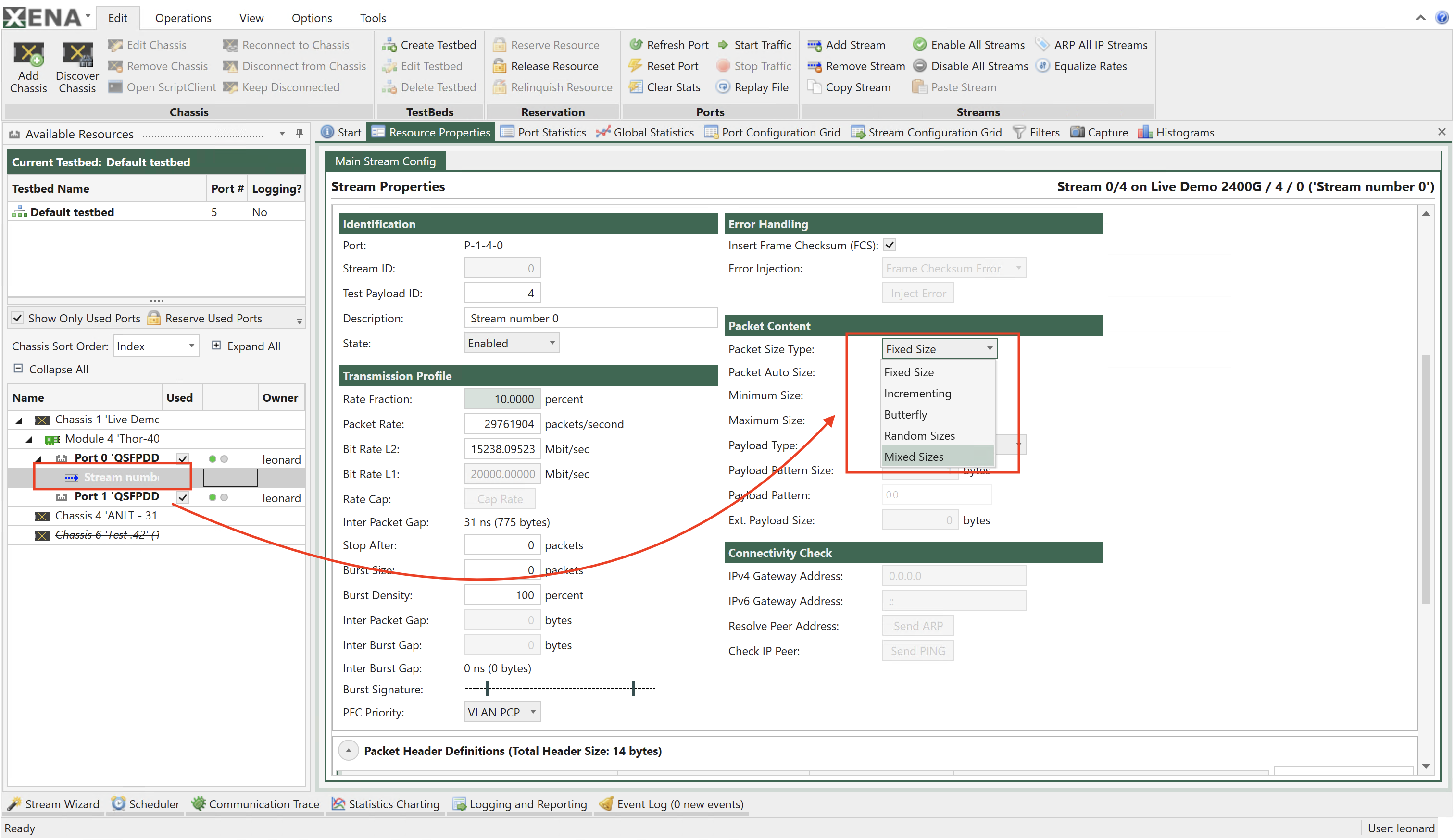Open the Scheduler panel

pyautogui.click(x=145, y=803)
